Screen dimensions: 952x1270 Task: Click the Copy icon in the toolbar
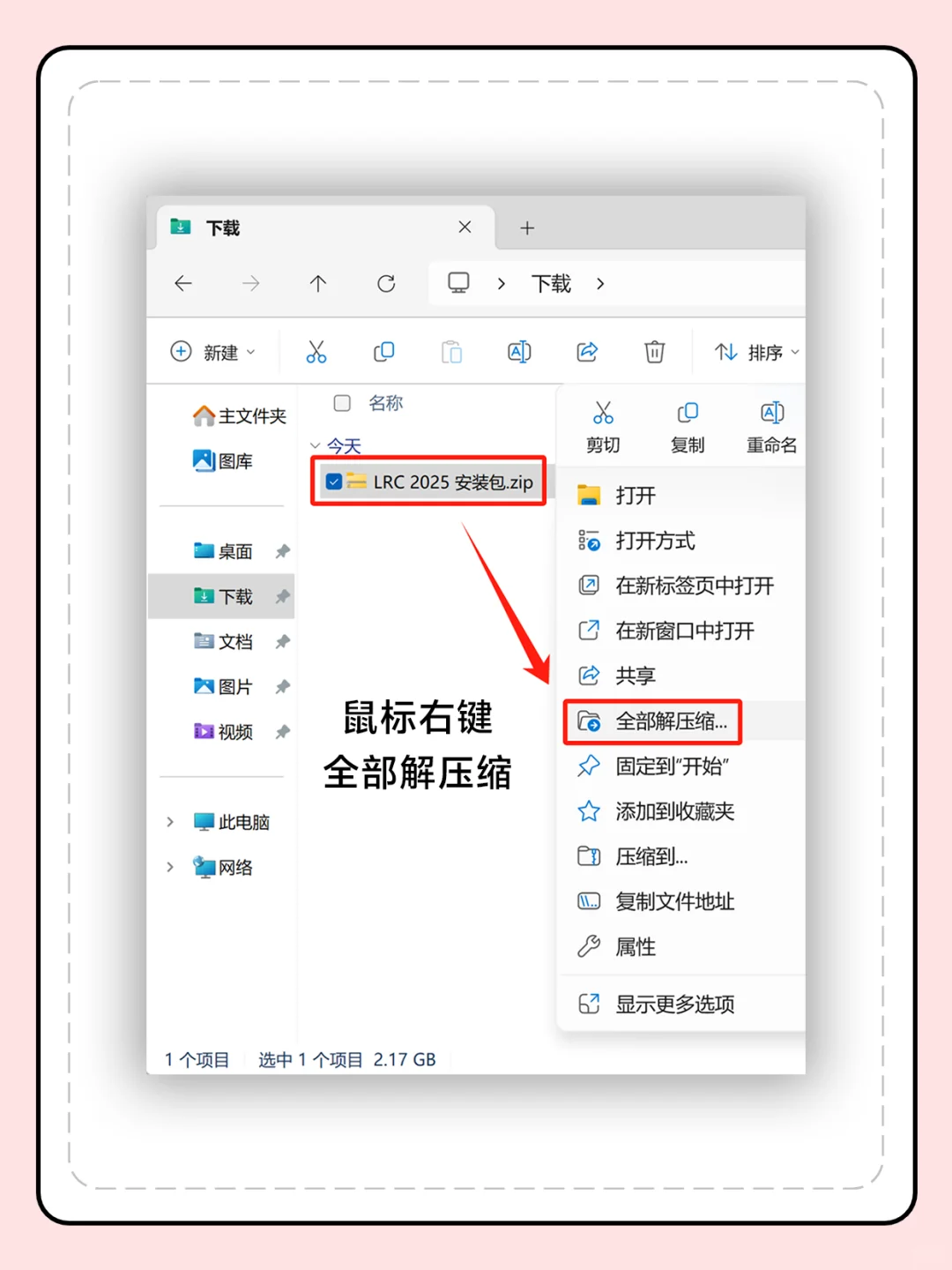(384, 351)
